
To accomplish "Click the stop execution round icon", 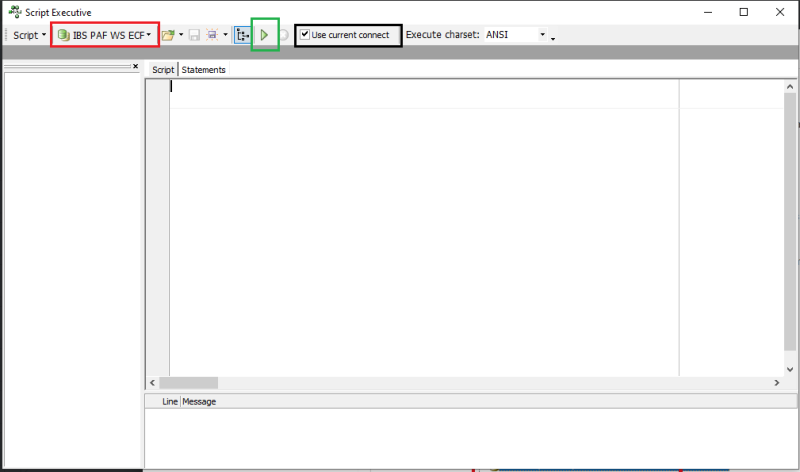I will (x=284, y=35).
